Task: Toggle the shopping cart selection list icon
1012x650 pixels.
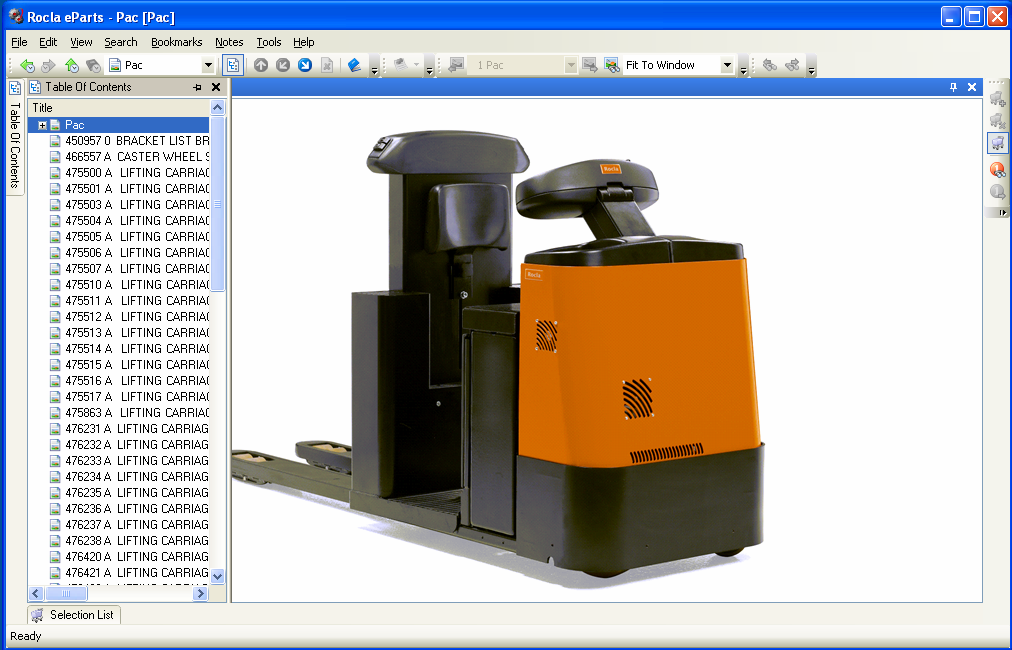Action: tap(998, 143)
